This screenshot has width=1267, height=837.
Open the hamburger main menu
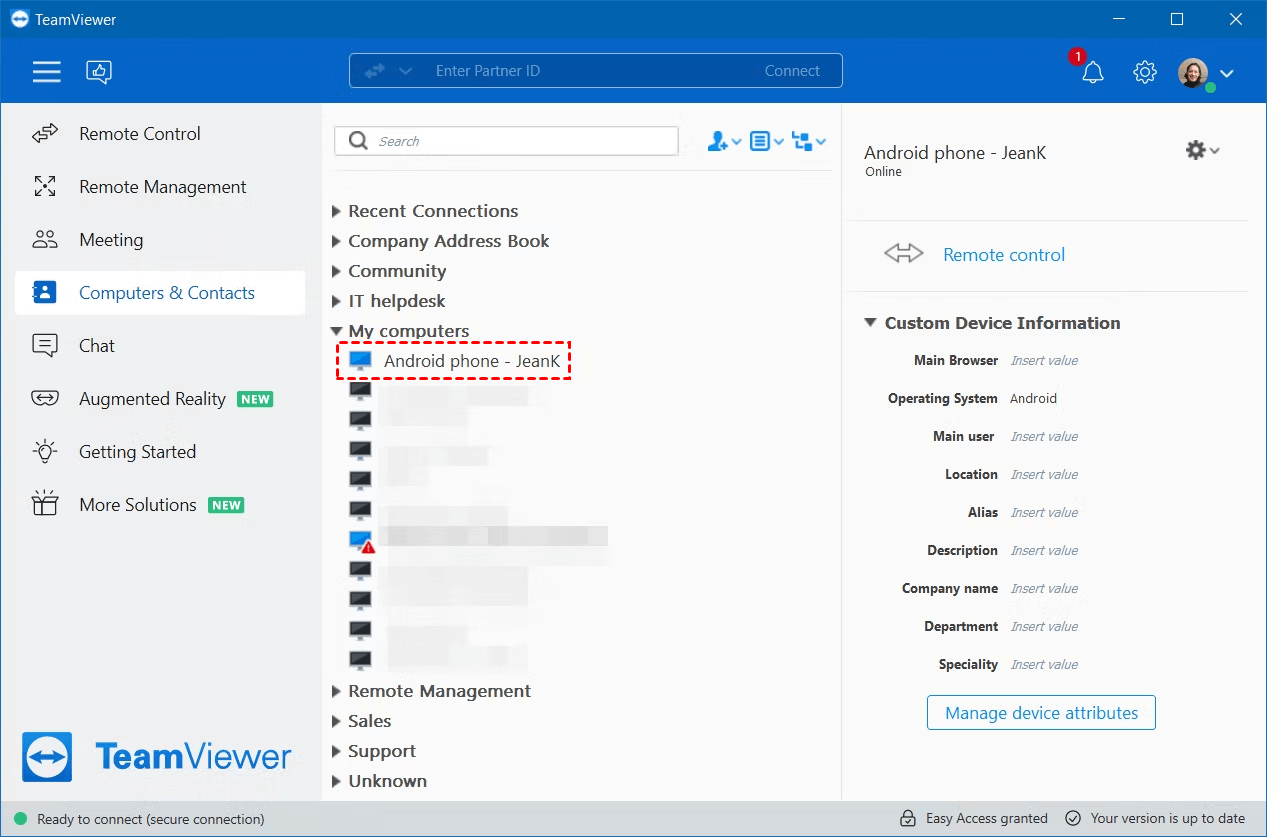coord(46,71)
